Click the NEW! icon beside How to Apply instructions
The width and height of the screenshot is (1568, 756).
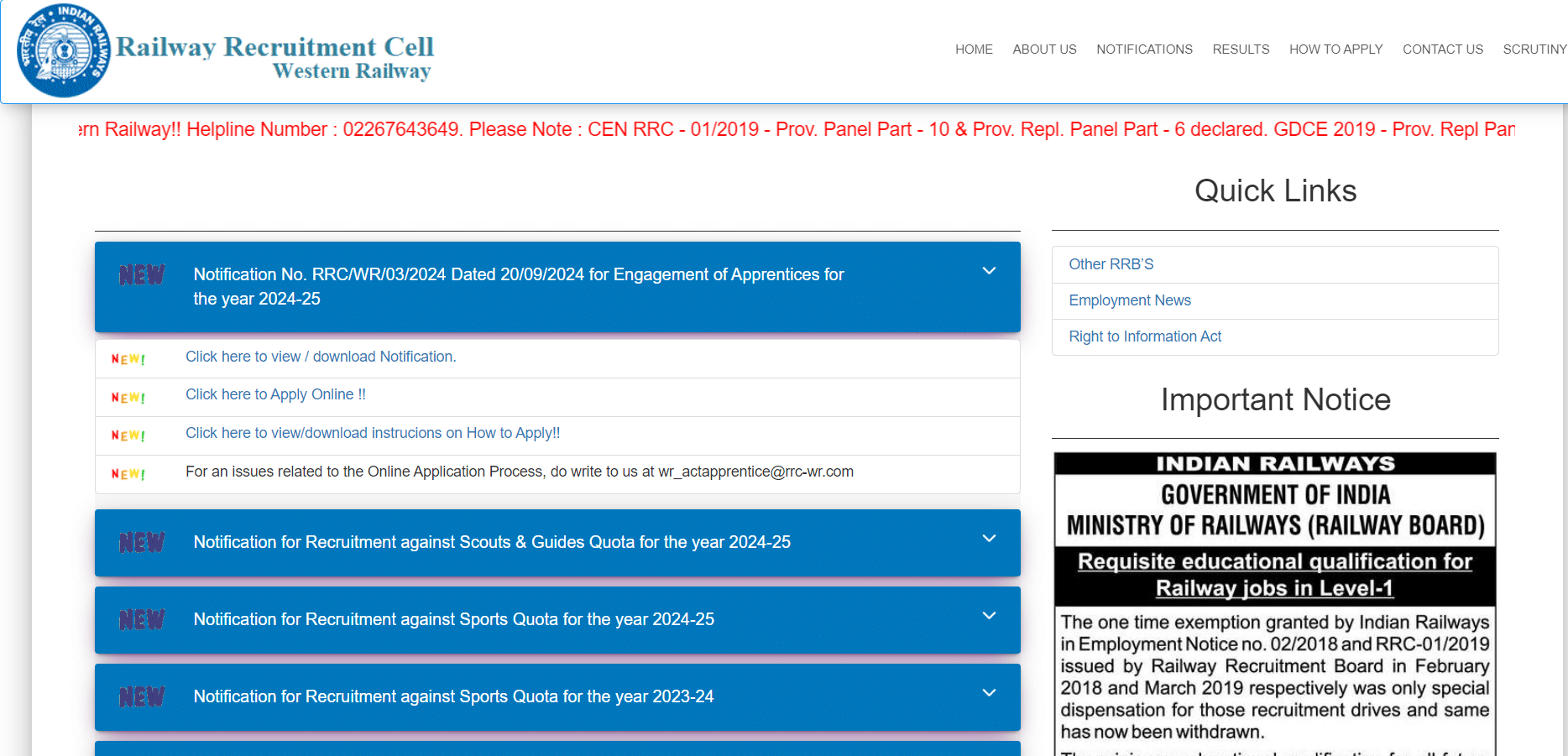[128, 435]
